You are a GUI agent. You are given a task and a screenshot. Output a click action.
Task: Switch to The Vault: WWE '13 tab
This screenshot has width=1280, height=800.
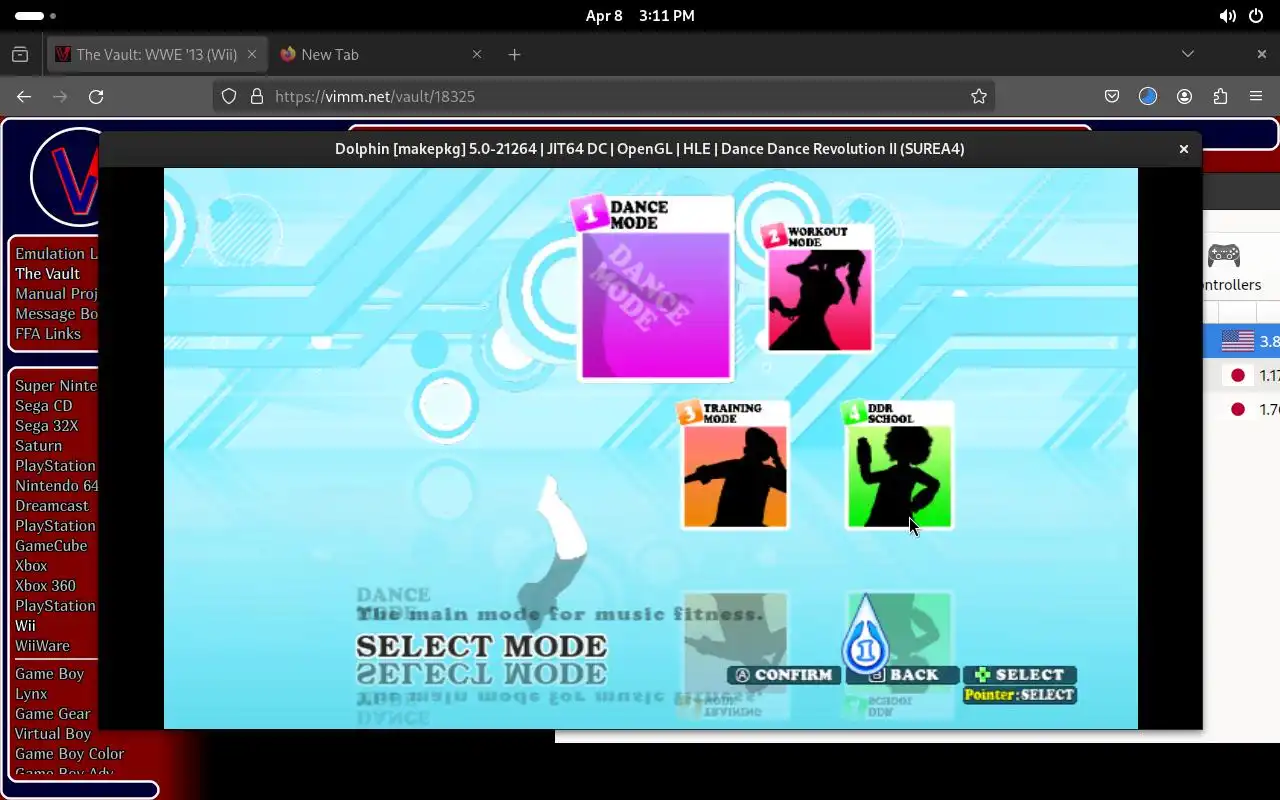point(157,54)
